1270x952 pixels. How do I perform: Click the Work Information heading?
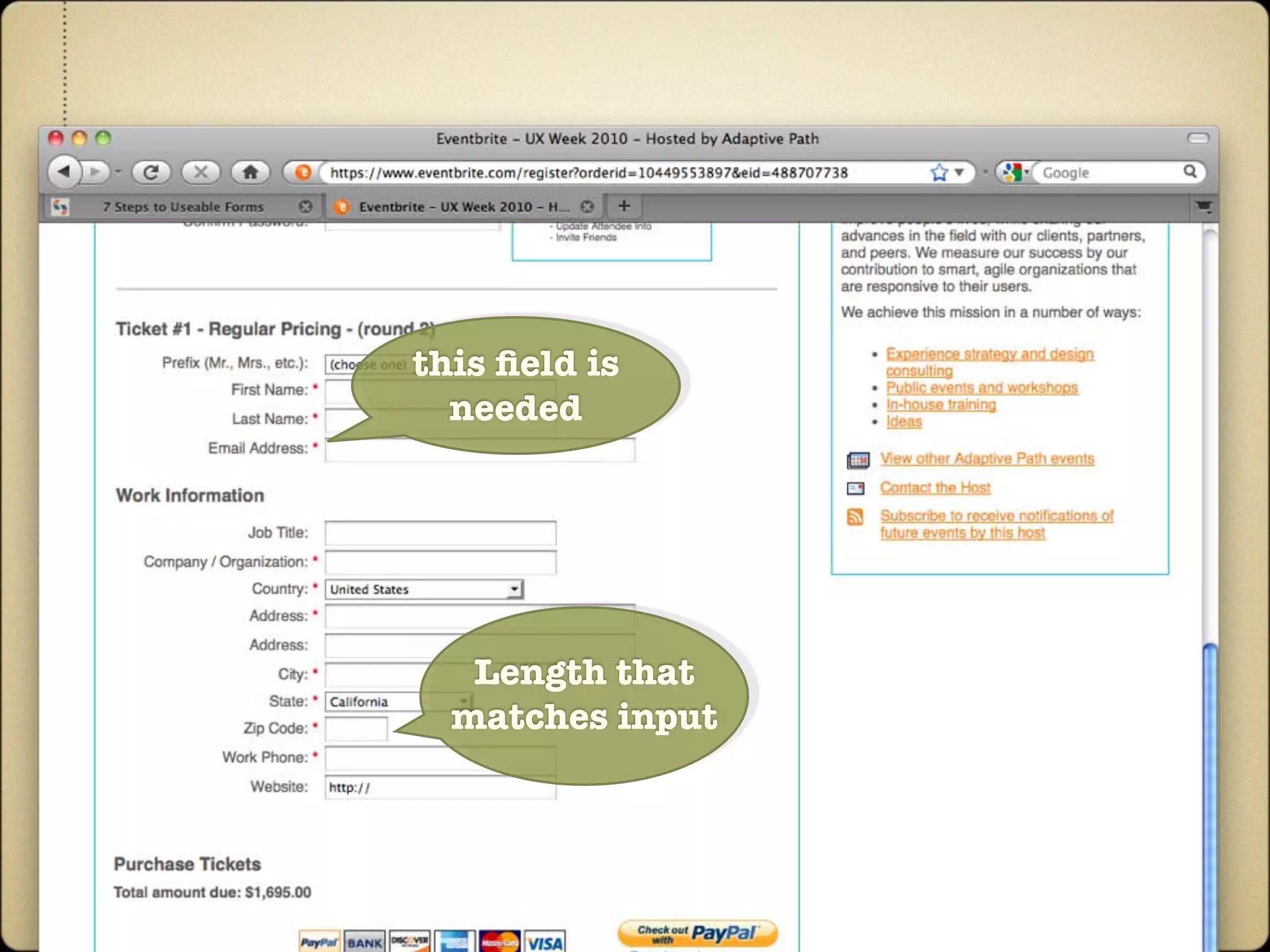pos(190,495)
